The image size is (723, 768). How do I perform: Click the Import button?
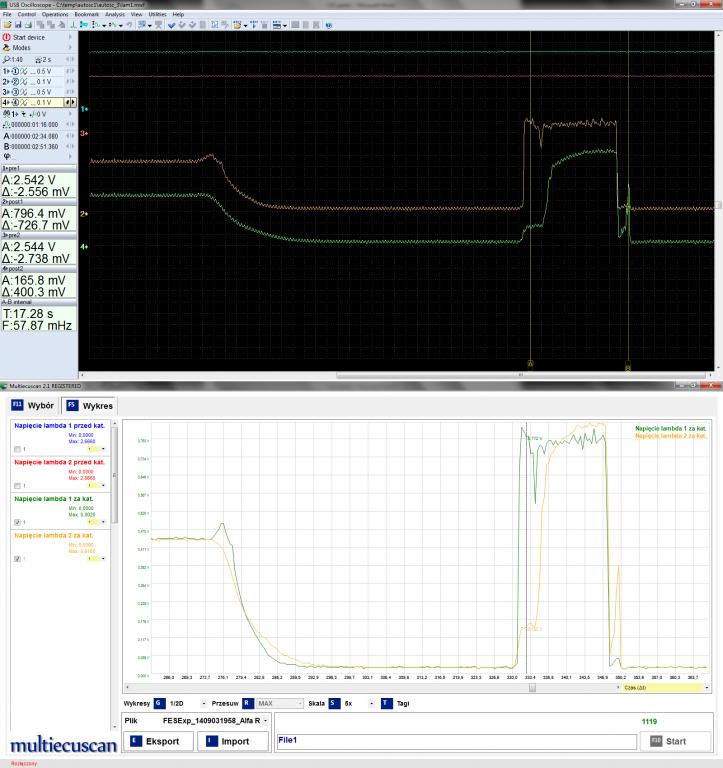click(235, 741)
